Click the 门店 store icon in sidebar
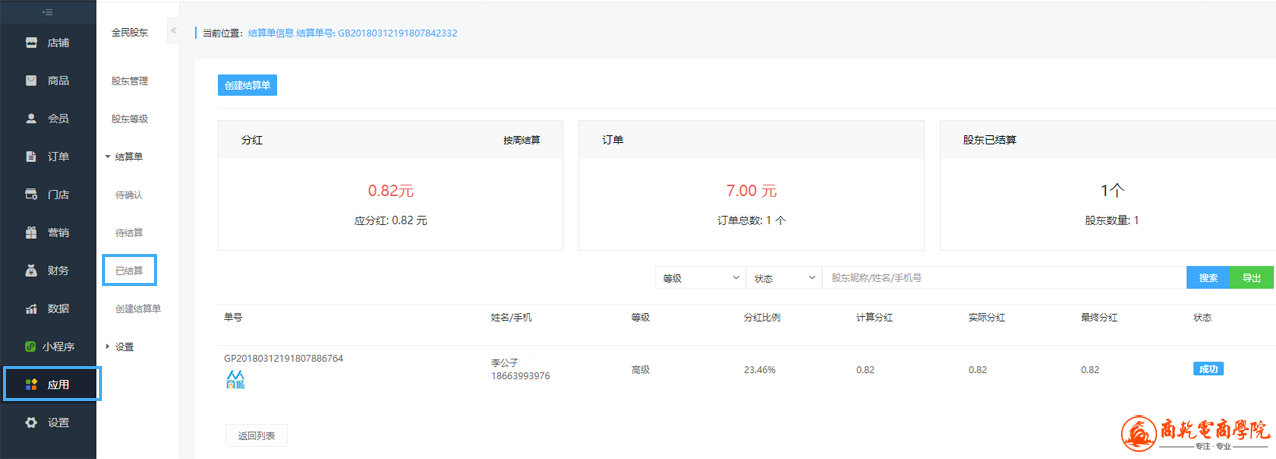Viewport: 1276px width, 459px height. coord(31,195)
